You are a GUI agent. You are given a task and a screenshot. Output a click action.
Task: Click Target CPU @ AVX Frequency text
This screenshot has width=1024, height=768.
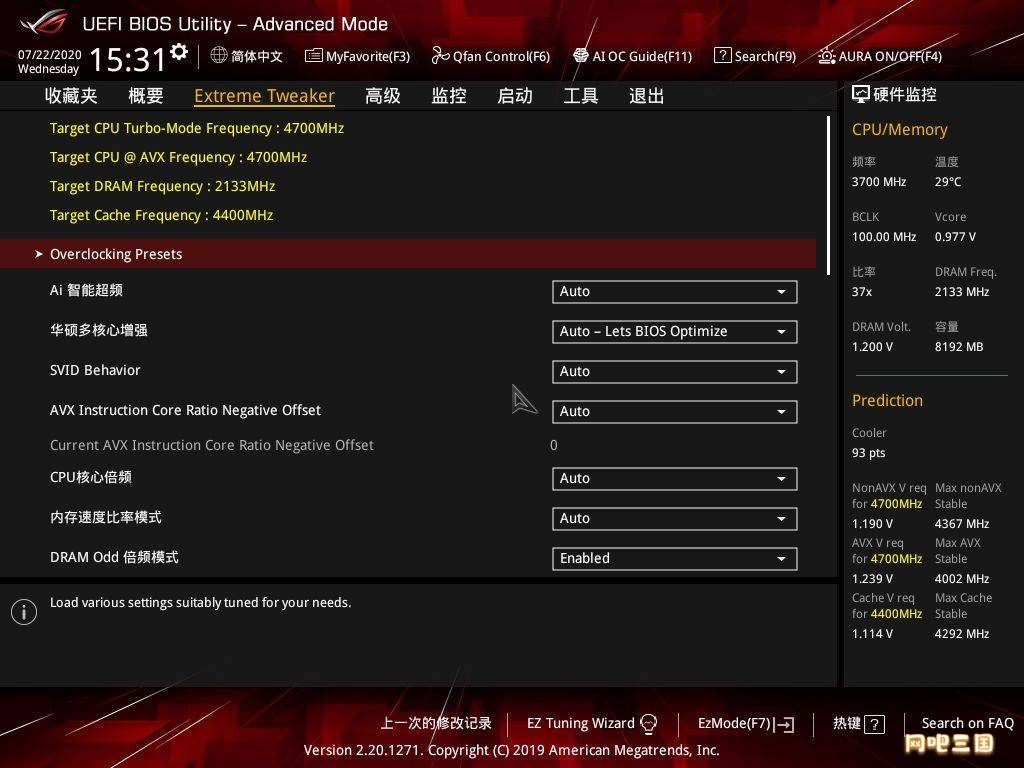pyautogui.click(x=178, y=157)
